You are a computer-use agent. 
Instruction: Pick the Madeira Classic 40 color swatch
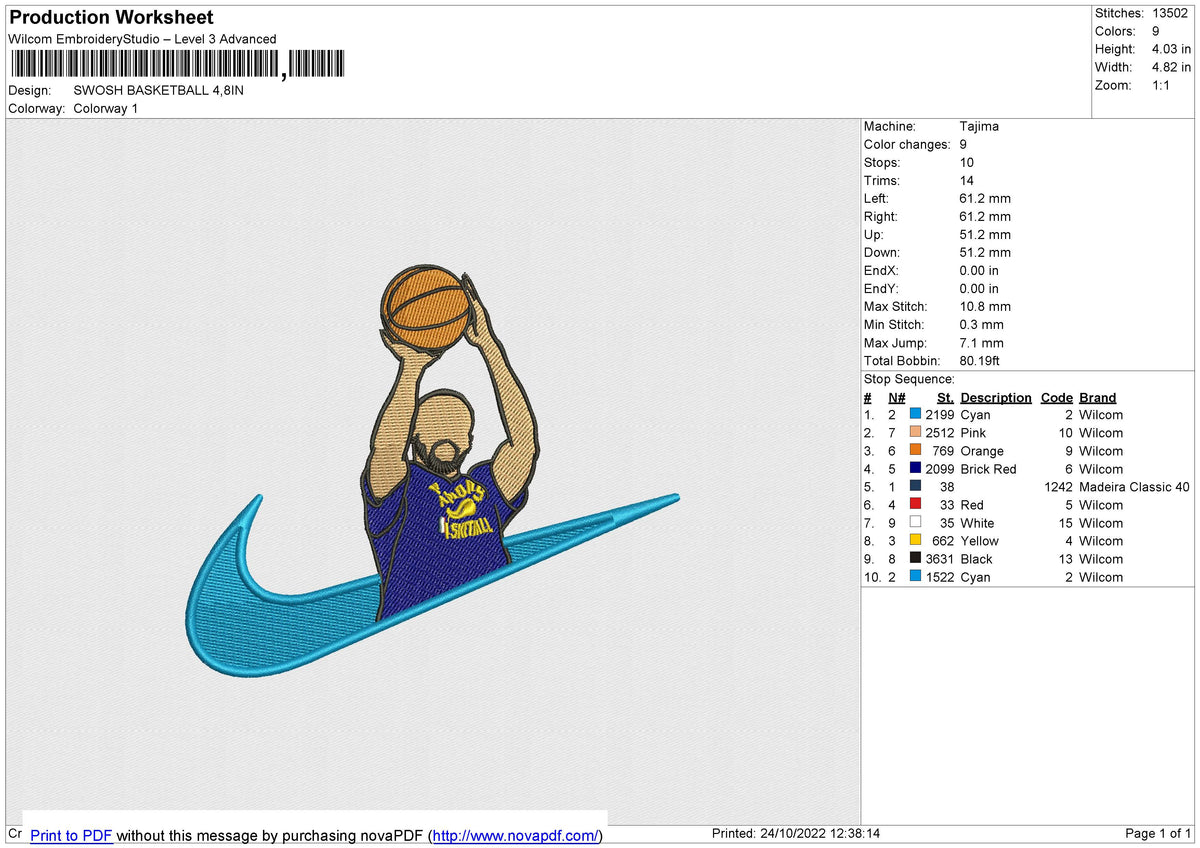tap(915, 487)
